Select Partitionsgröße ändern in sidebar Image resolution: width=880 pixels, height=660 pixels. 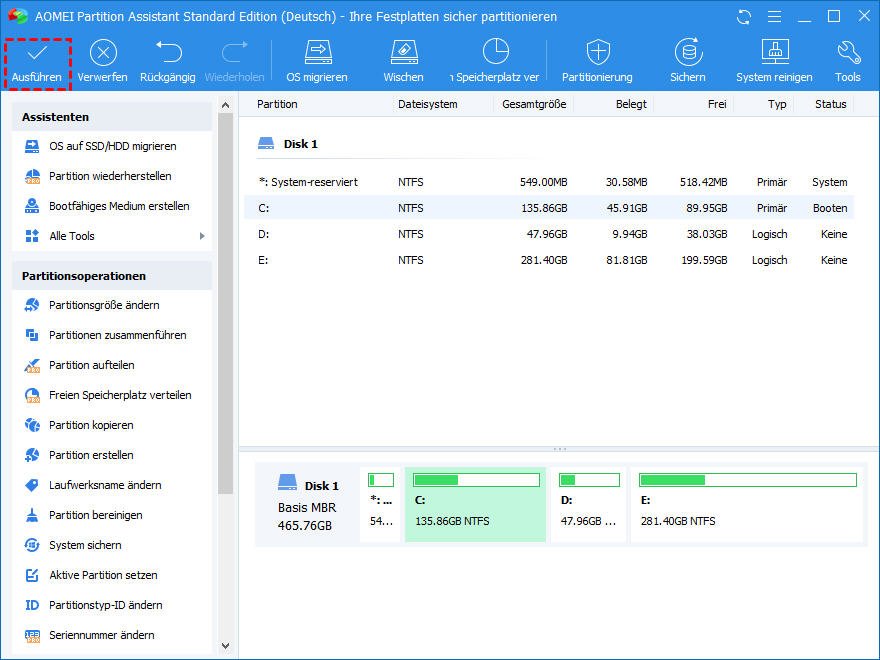coord(104,305)
